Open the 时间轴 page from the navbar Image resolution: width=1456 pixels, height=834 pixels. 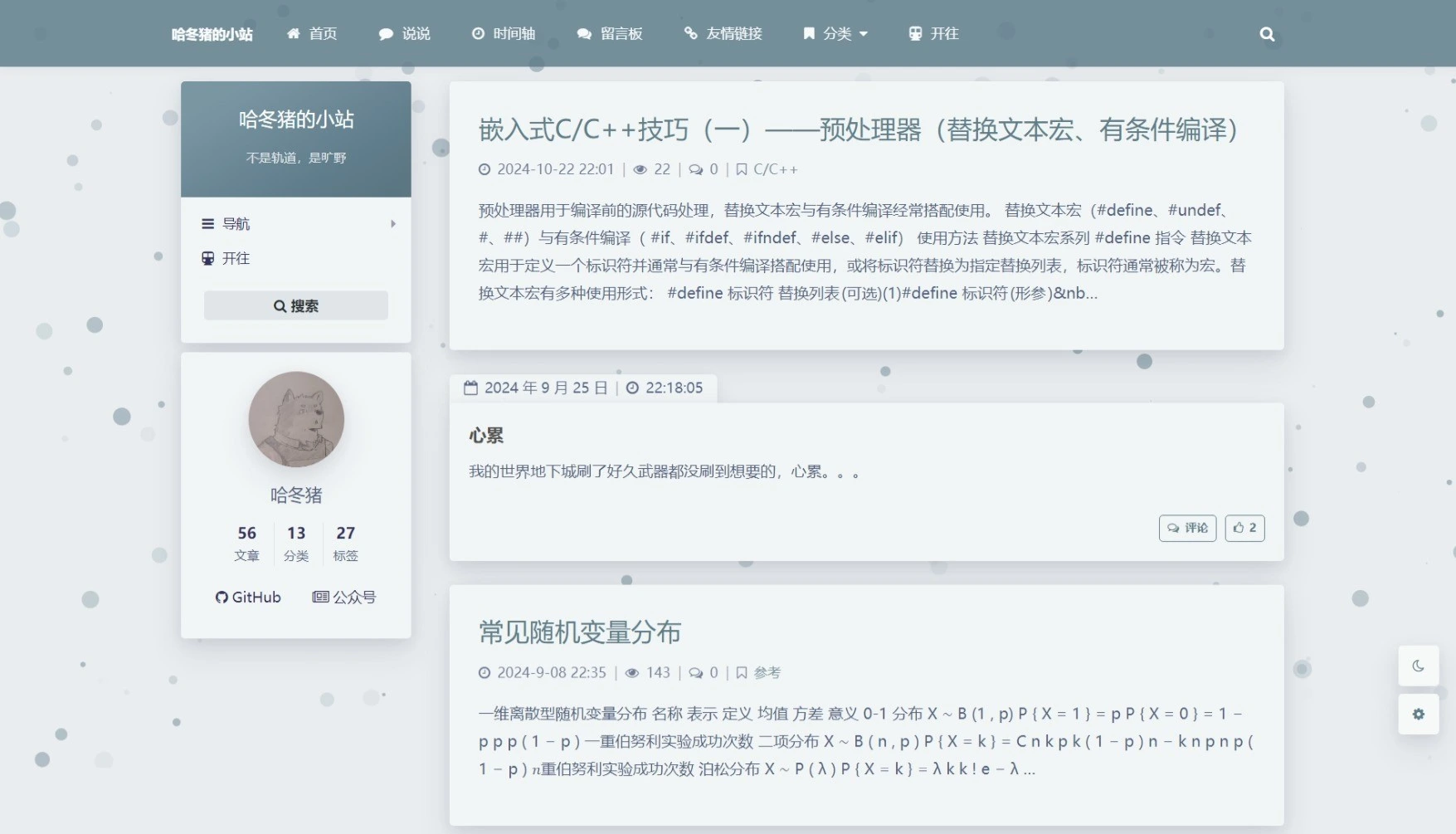[x=504, y=34]
